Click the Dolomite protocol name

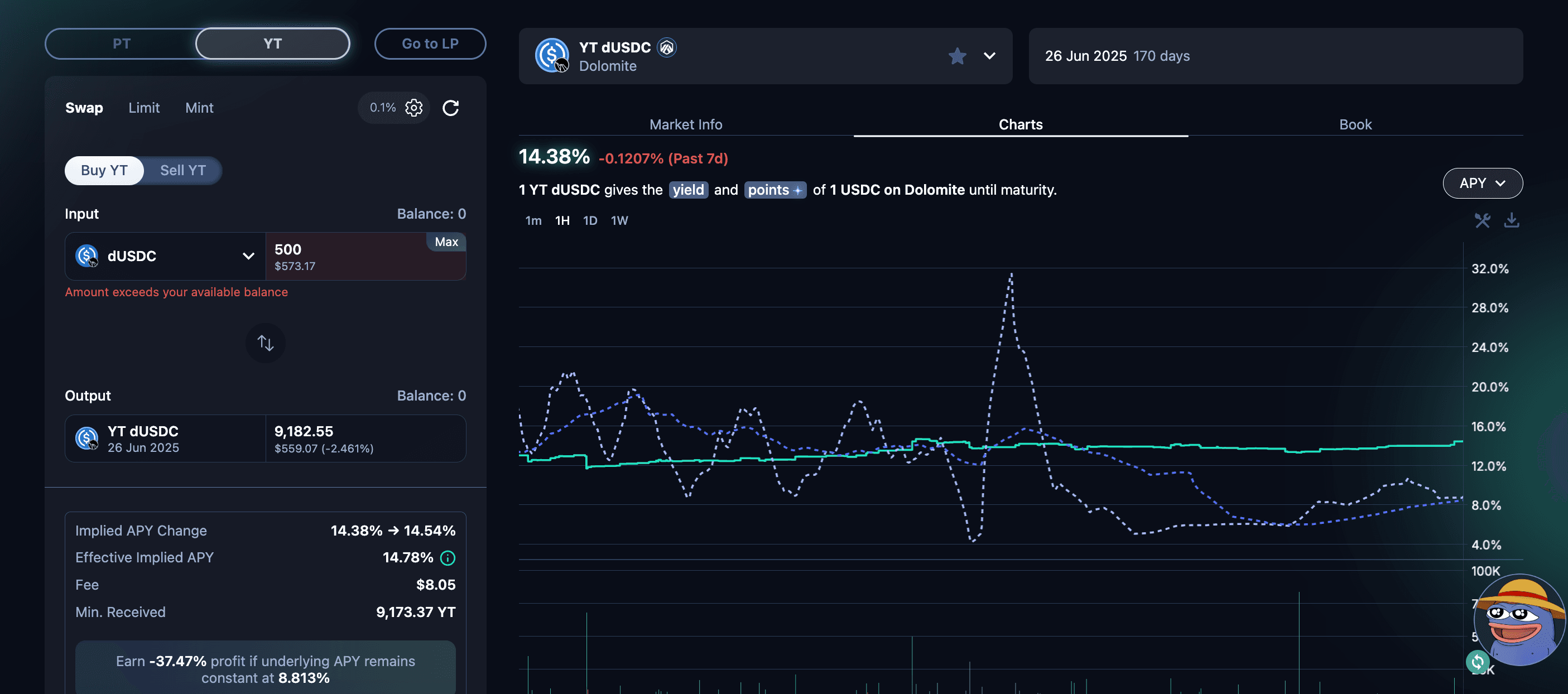pyautogui.click(x=608, y=66)
